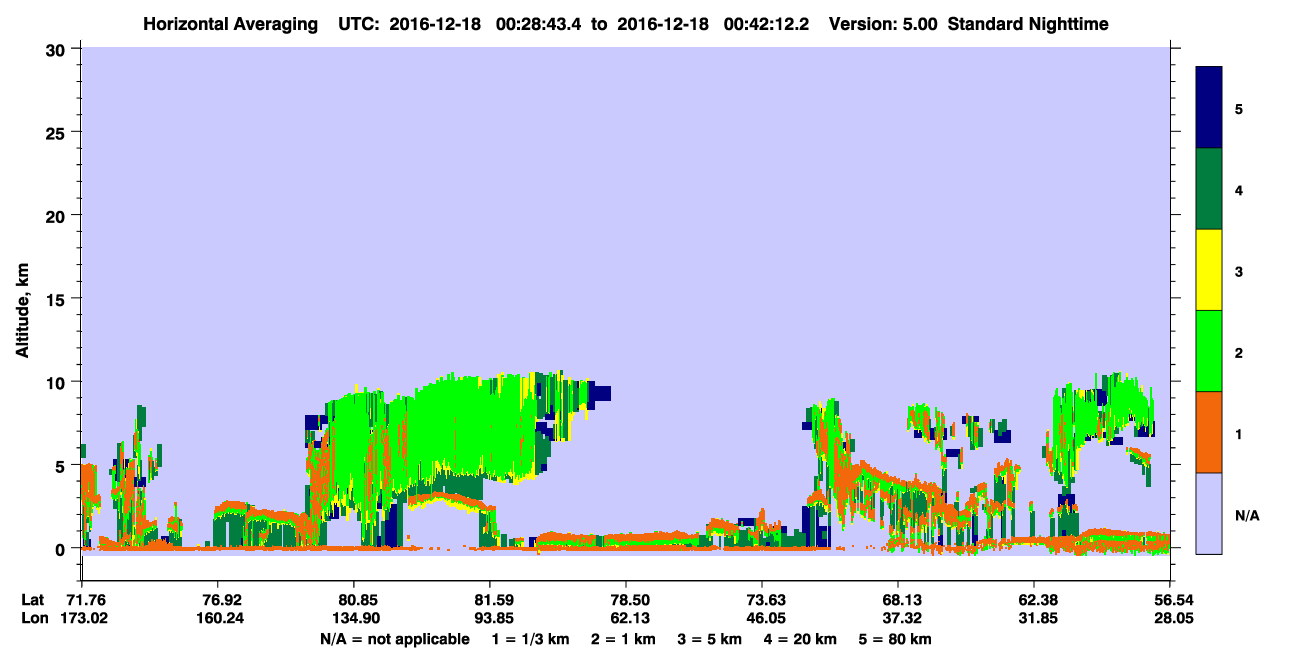Image resolution: width=1300 pixels, height=667 pixels.
Task: Click the '2 = 1 km' legend note
Action: 622,639
